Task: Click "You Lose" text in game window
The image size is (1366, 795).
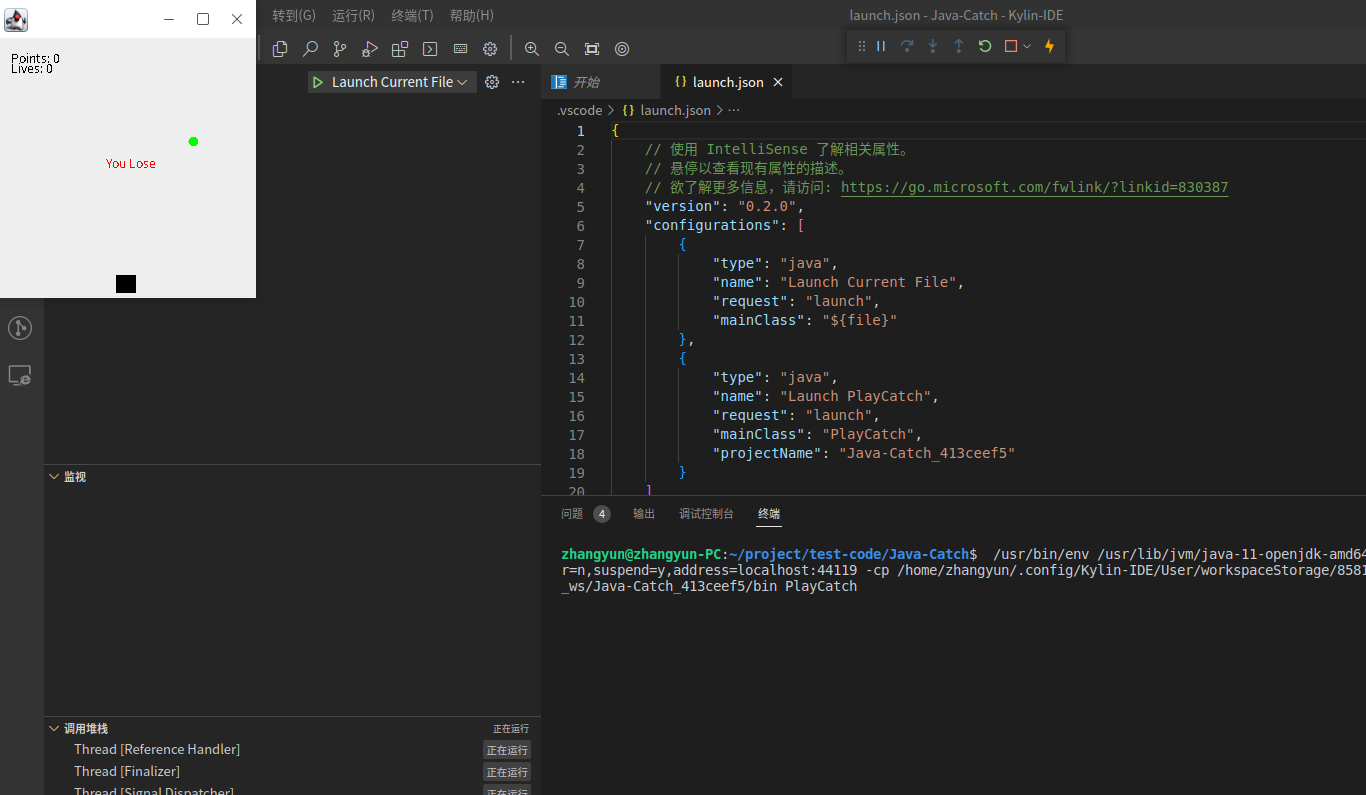Action: 131,164
